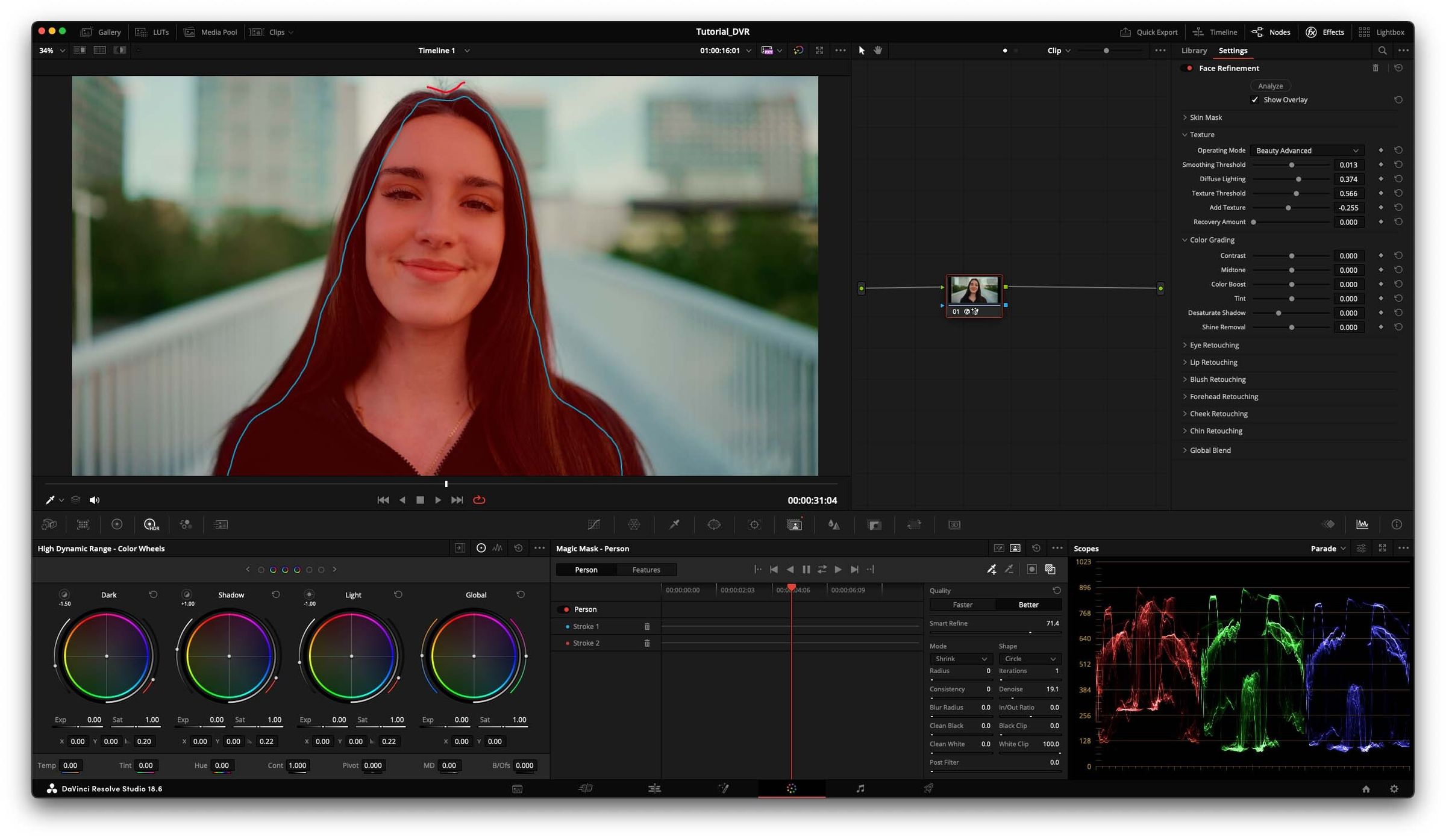Open the Library tab
This screenshot has height=840, width=1446.
[x=1194, y=51]
